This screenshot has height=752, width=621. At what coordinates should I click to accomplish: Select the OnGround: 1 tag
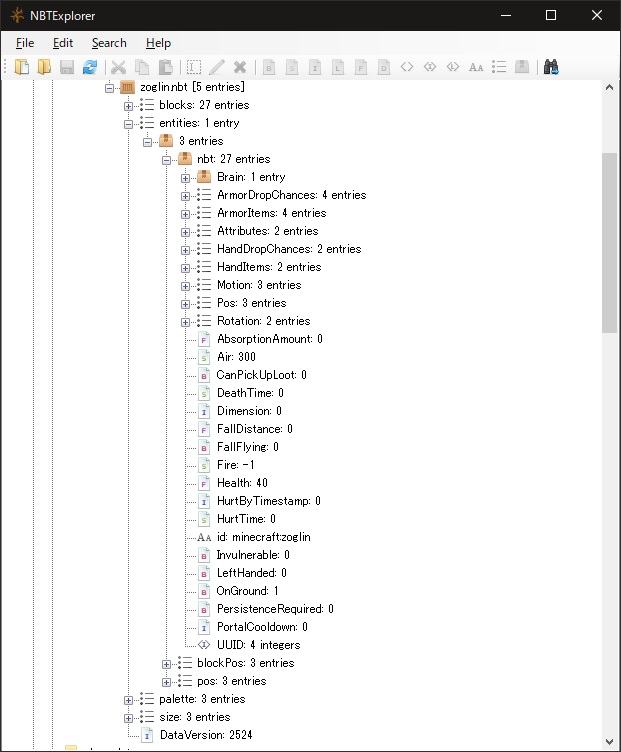tap(247, 591)
